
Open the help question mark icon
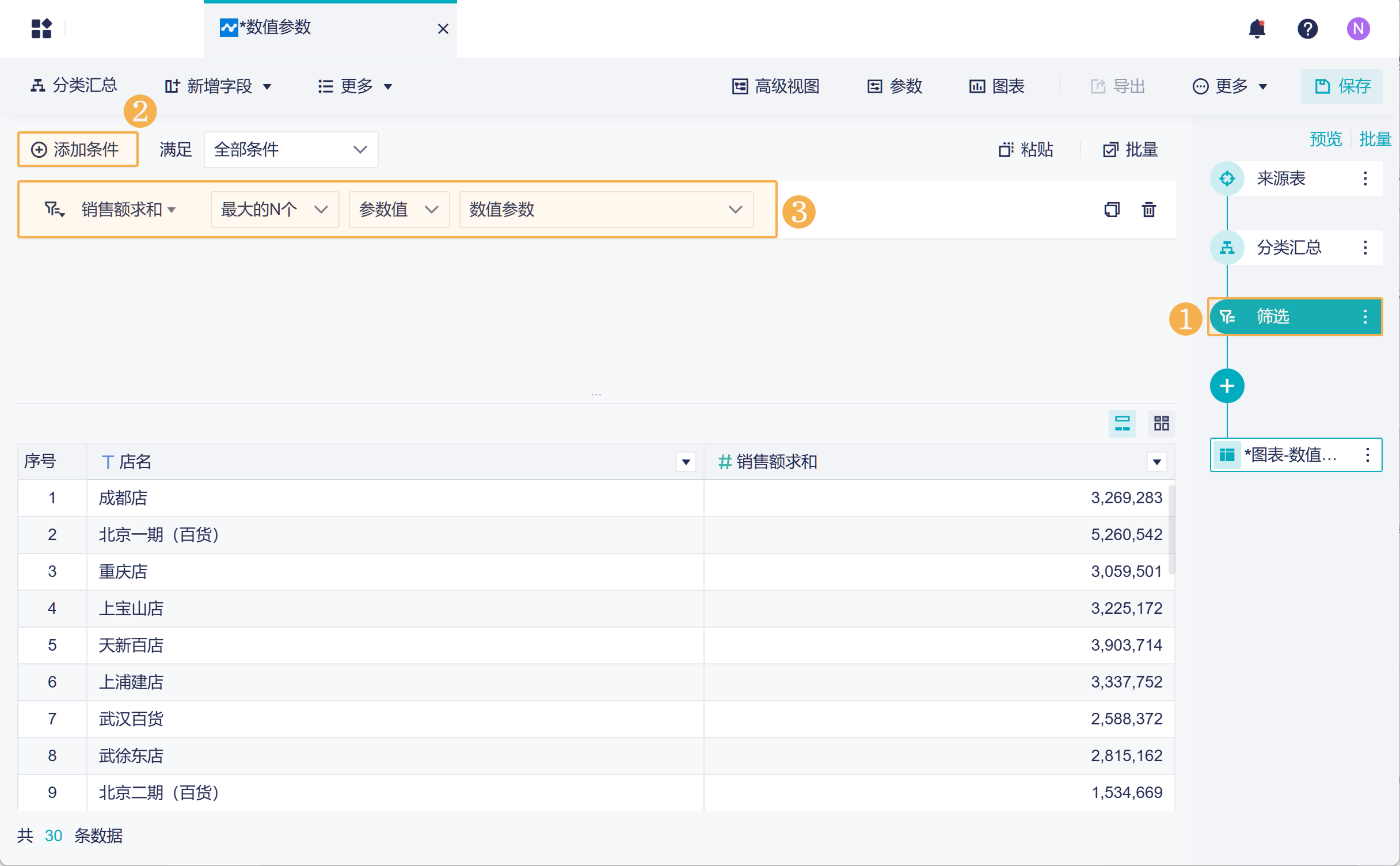click(x=1307, y=28)
